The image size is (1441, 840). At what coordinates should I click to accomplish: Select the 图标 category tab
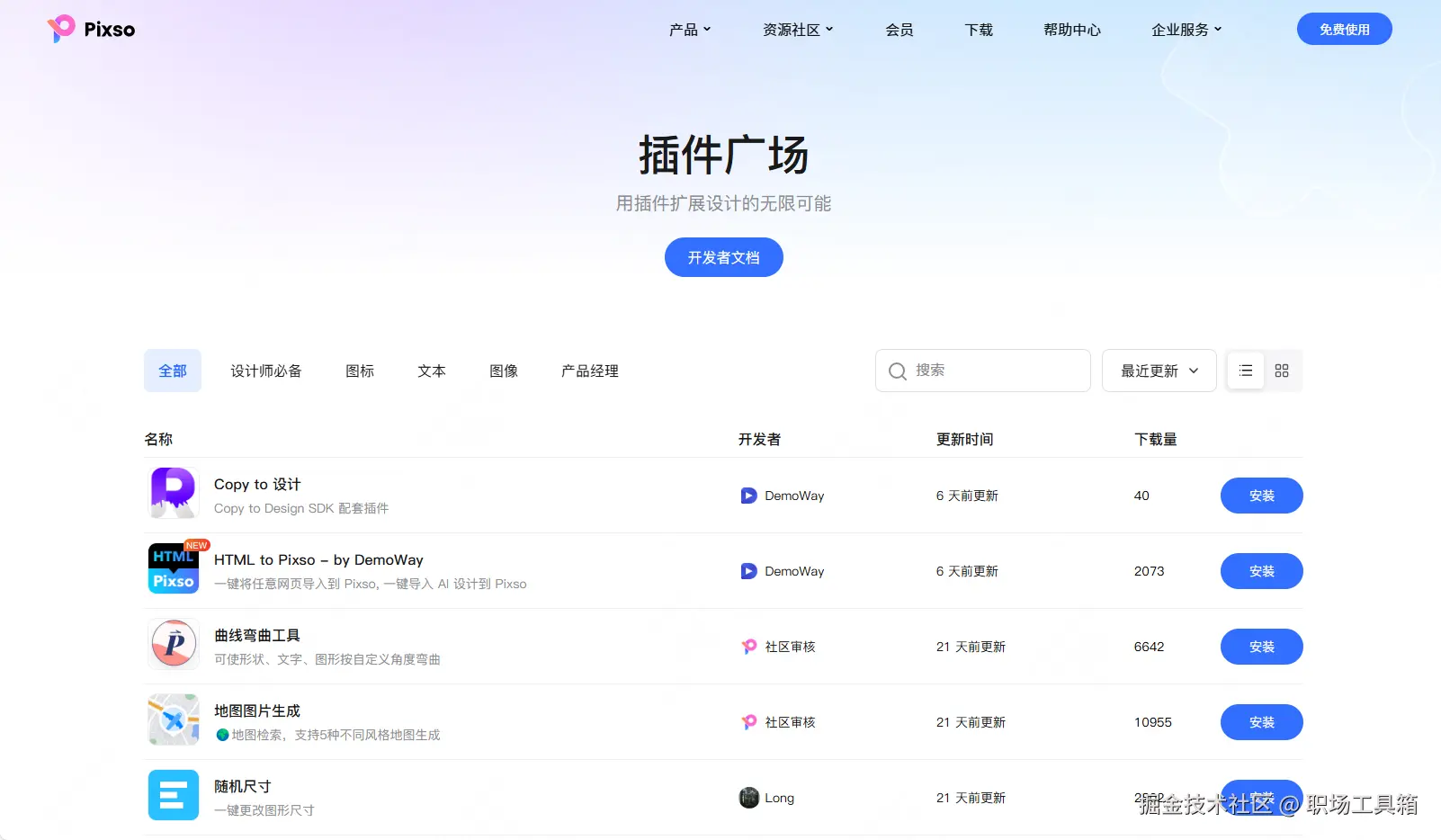pyautogui.click(x=360, y=371)
